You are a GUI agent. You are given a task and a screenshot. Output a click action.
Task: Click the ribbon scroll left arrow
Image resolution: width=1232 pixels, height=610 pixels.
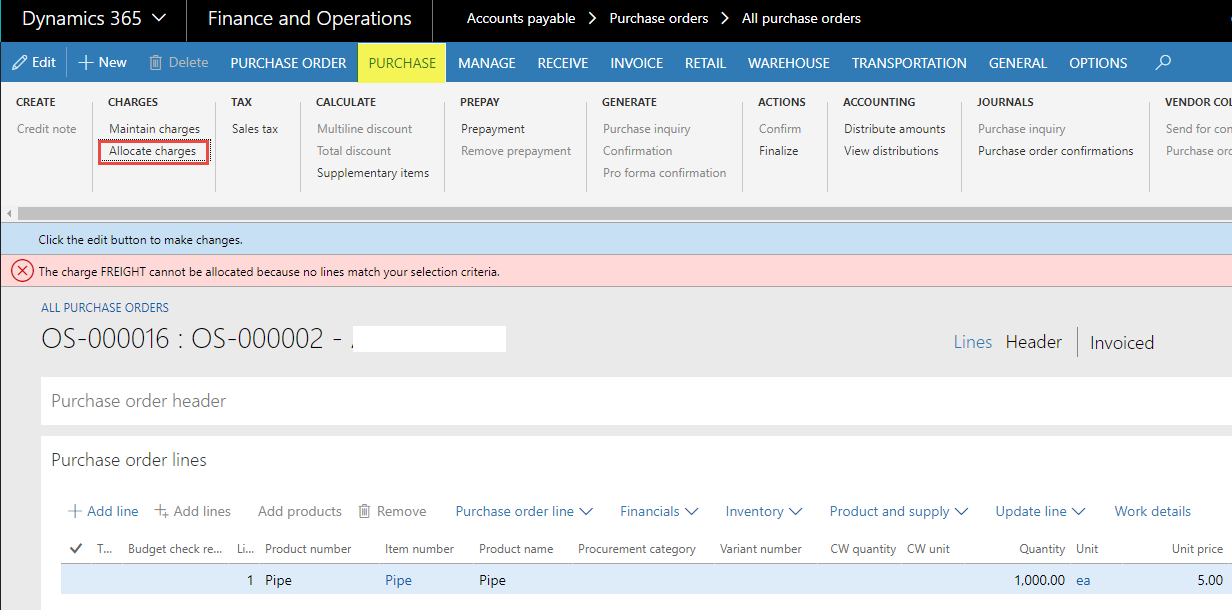click(x=9, y=214)
